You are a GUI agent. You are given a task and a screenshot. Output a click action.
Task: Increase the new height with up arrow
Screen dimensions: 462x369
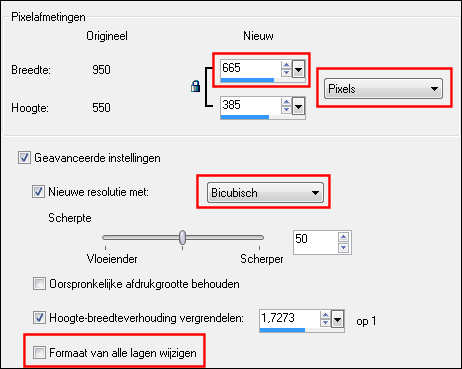pyautogui.click(x=286, y=102)
